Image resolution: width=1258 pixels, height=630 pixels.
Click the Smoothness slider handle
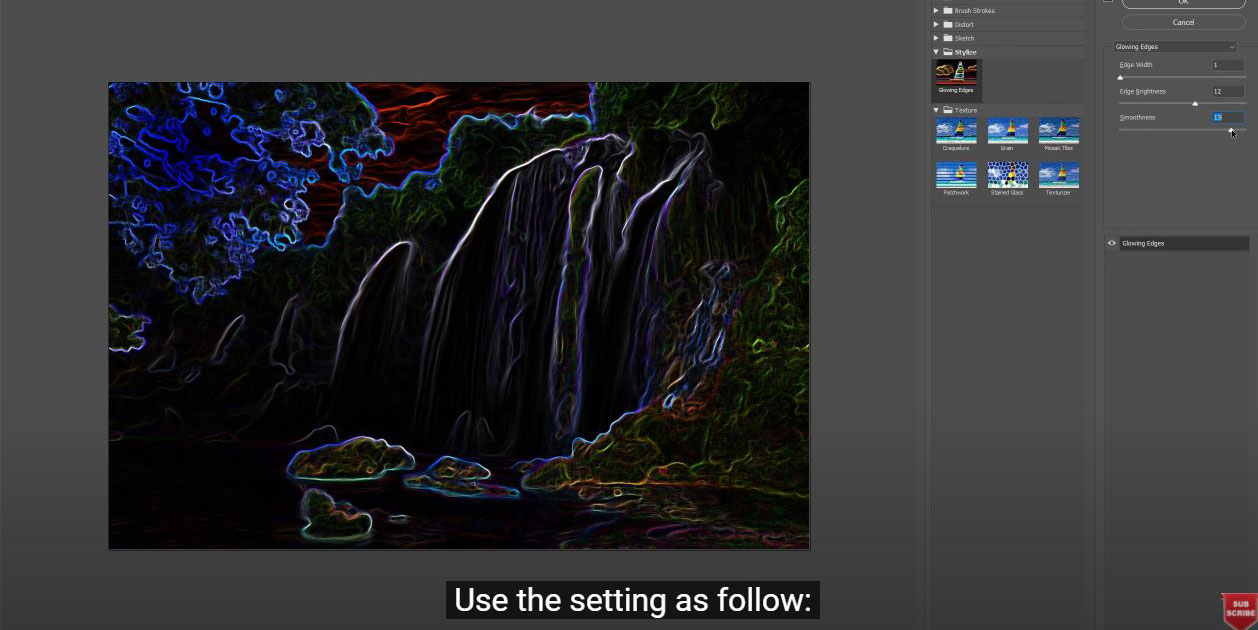[x=1231, y=129]
